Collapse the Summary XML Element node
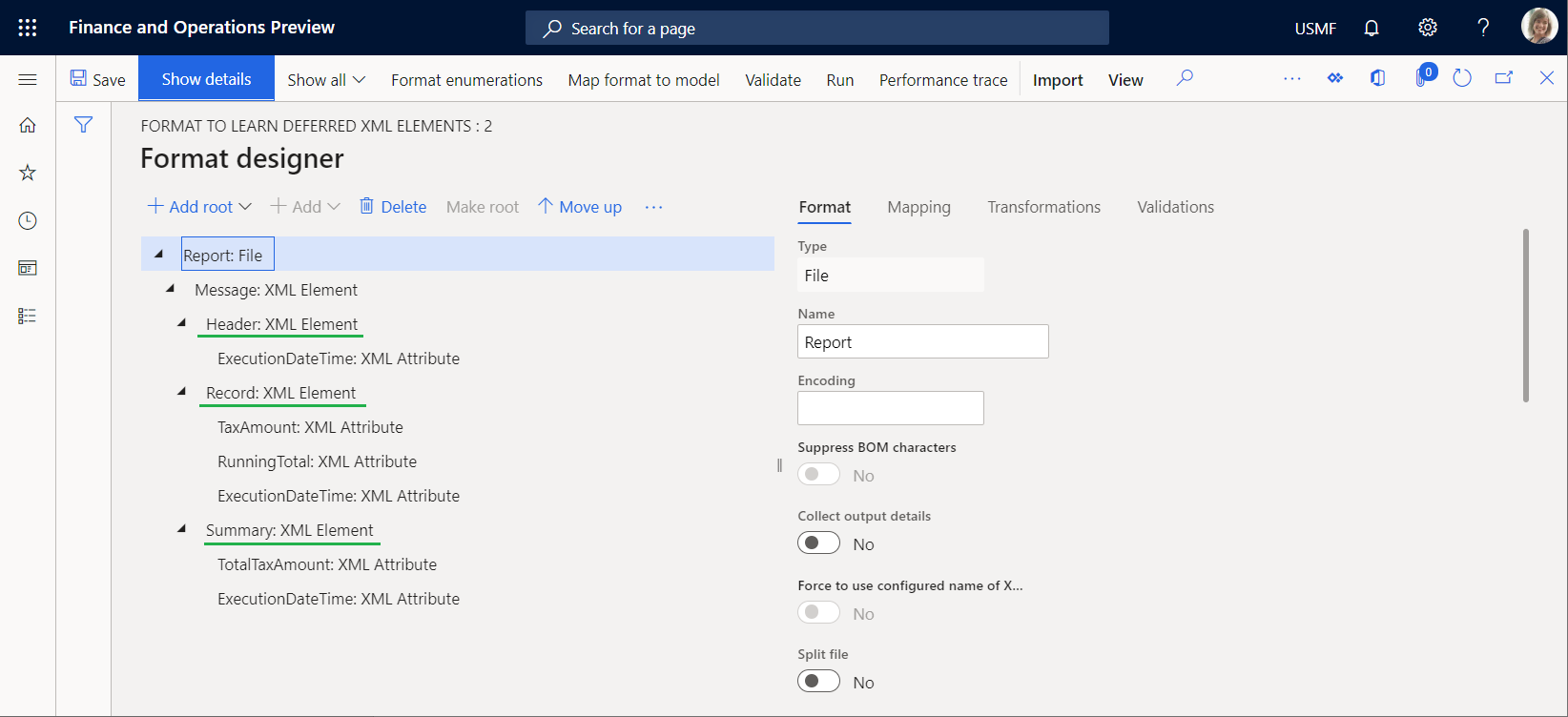This screenshot has width=1568, height=717. point(181,529)
